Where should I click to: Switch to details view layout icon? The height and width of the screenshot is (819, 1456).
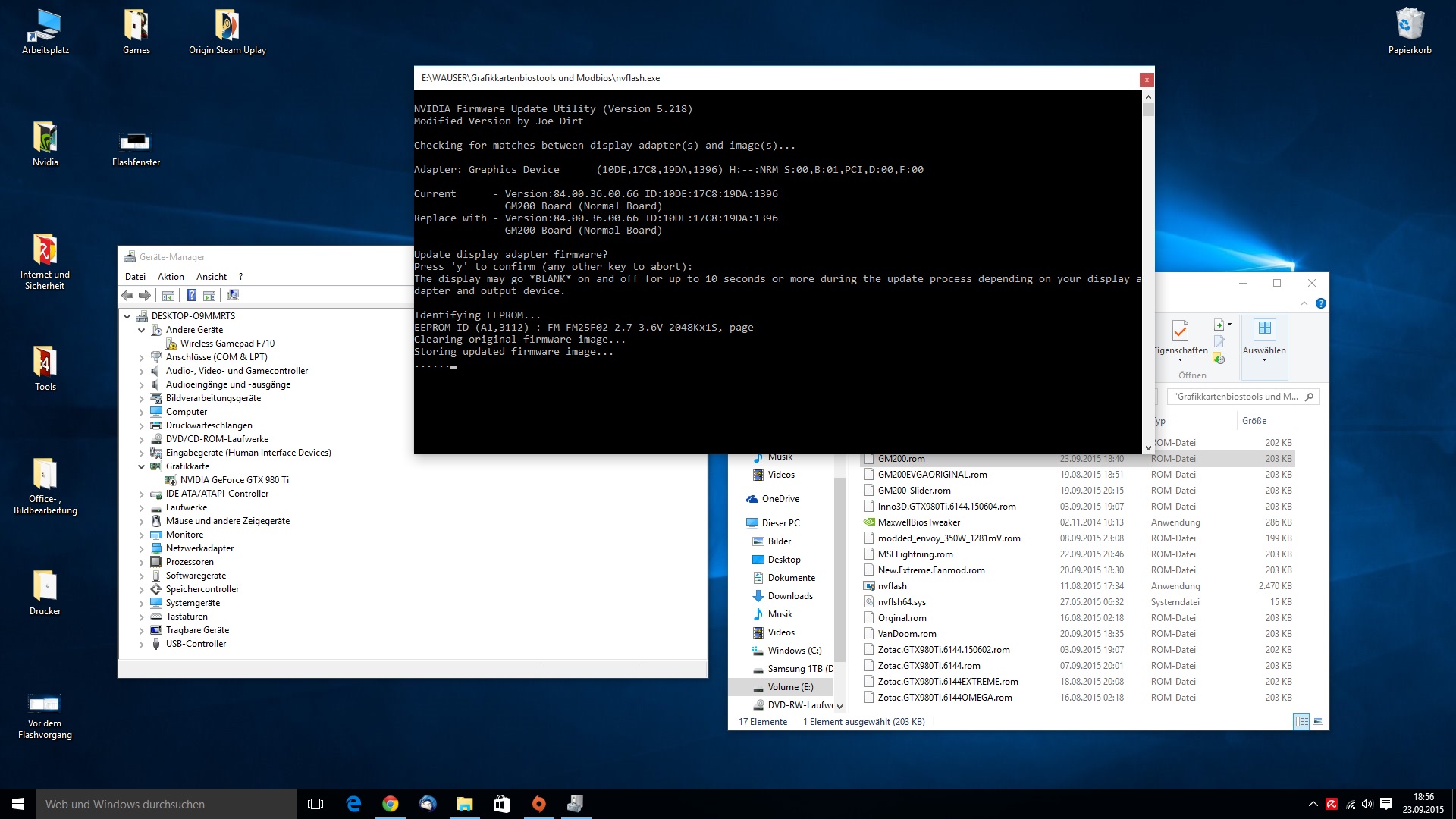coord(1301,721)
